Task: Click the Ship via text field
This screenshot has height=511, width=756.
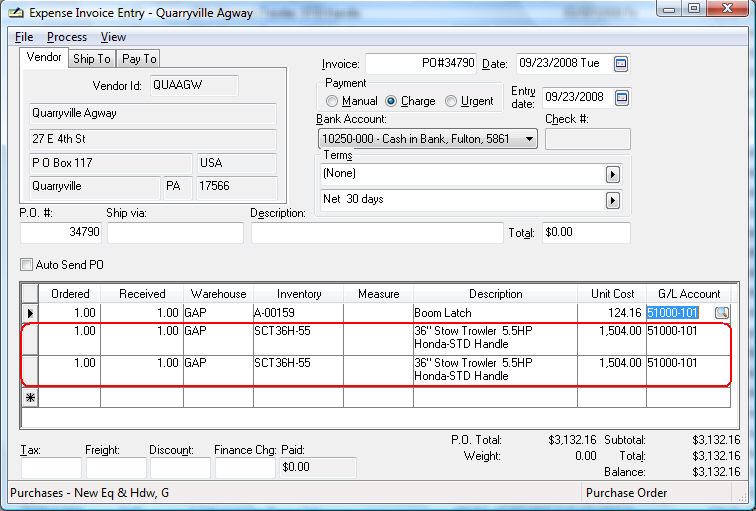Action: click(x=175, y=233)
